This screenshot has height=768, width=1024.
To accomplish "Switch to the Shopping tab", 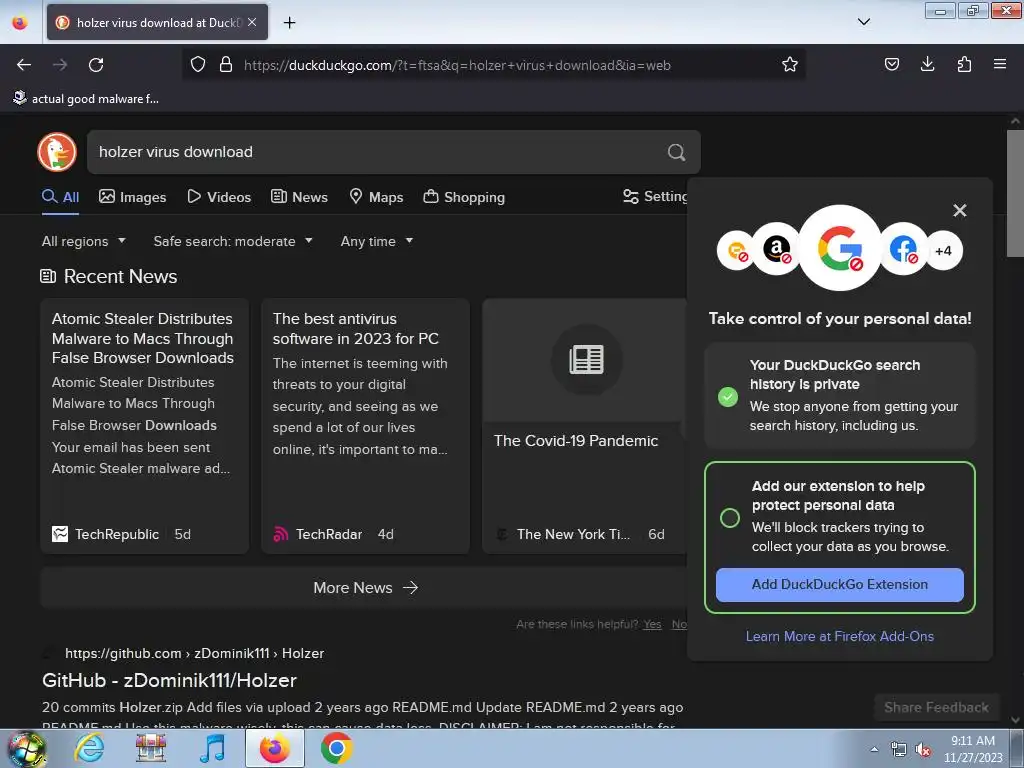I will 464,197.
